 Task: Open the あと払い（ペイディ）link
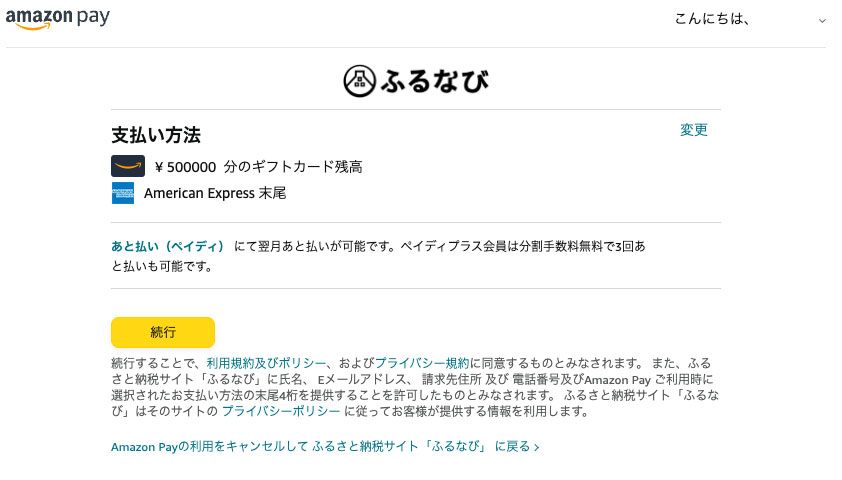click(x=168, y=246)
